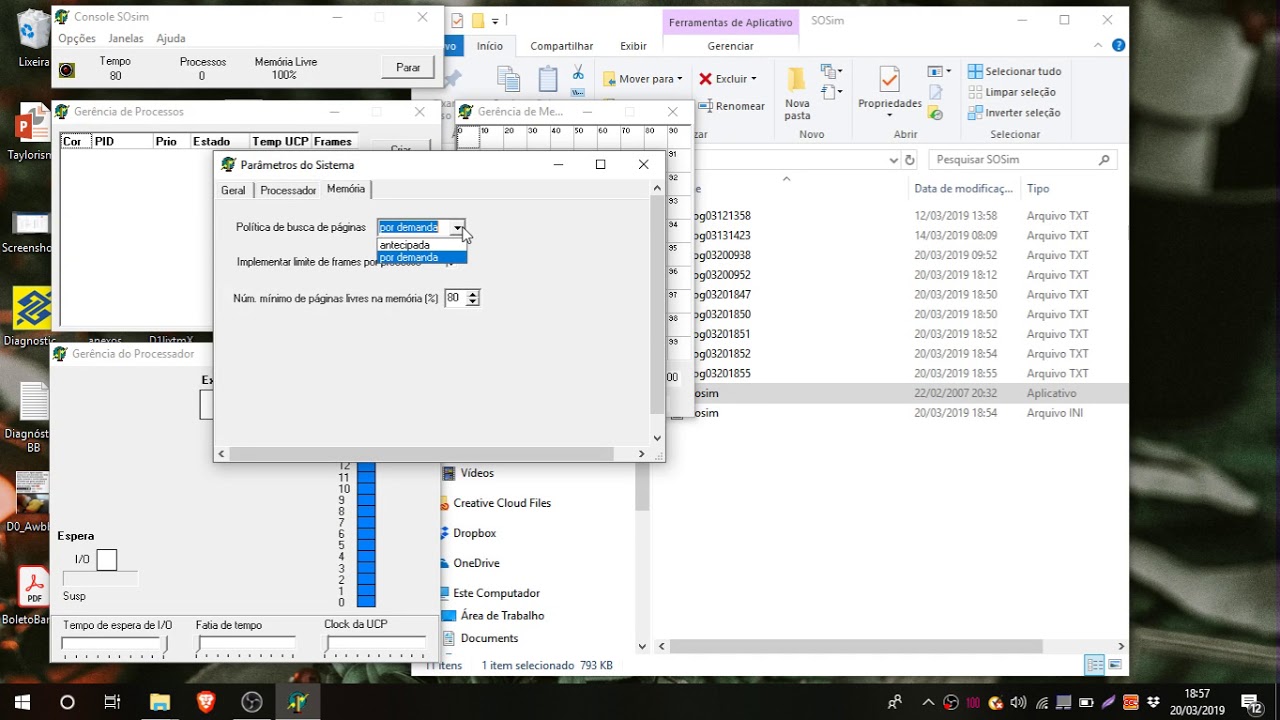
Task: Adjust the Clock da UCP slider
Action: pyautogui.click(x=376, y=645)
